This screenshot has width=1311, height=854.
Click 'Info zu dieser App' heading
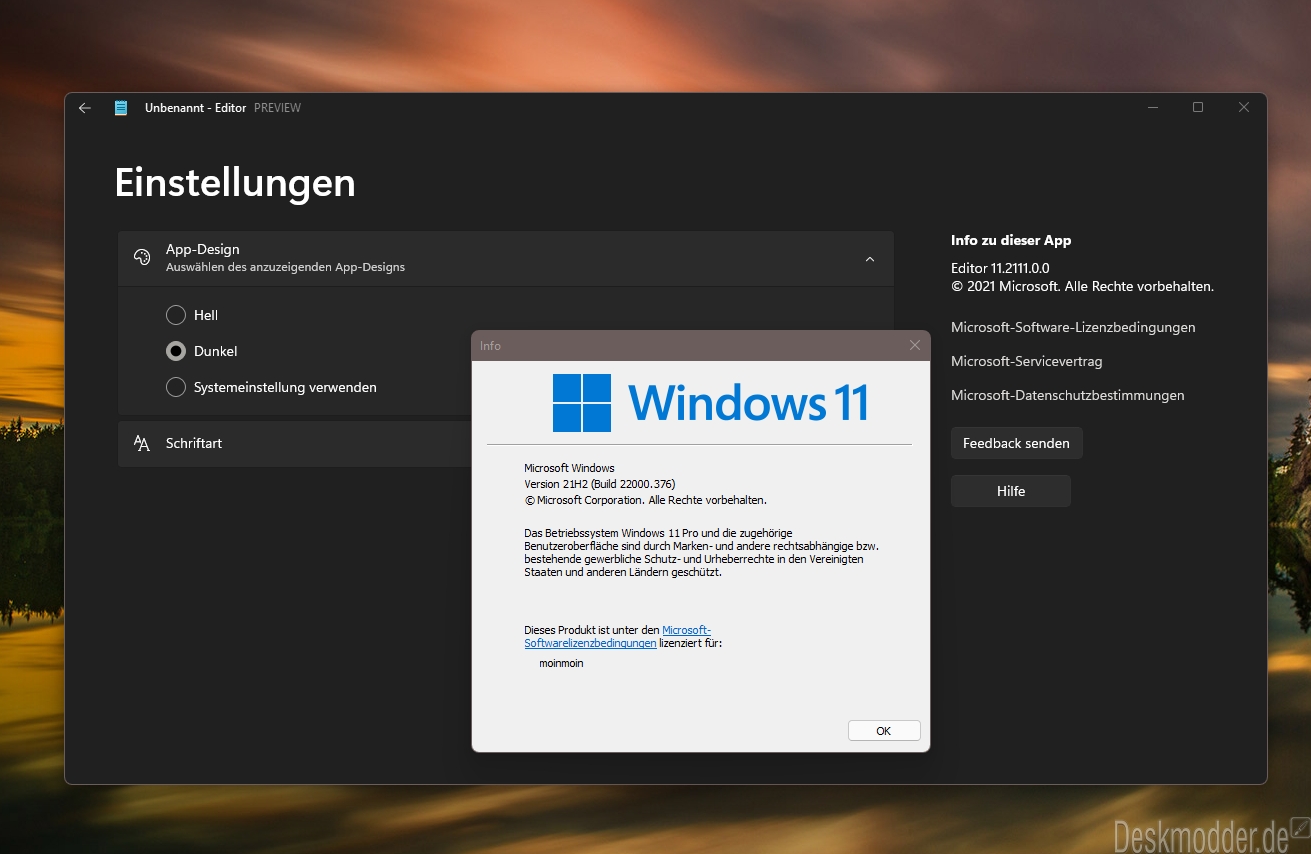pyautogui.click(x=1011, y=240)
